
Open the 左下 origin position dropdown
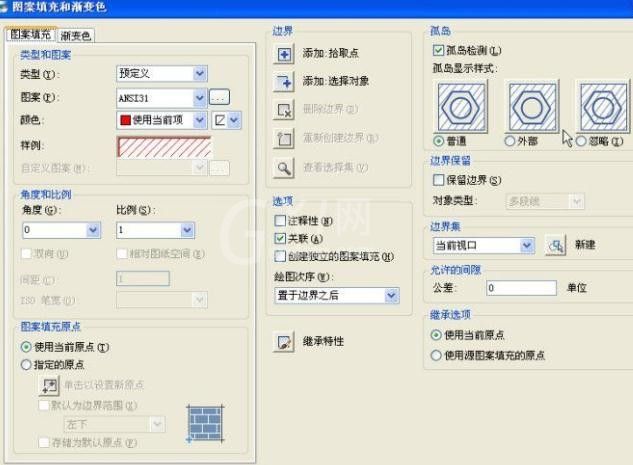click(114, 424)
